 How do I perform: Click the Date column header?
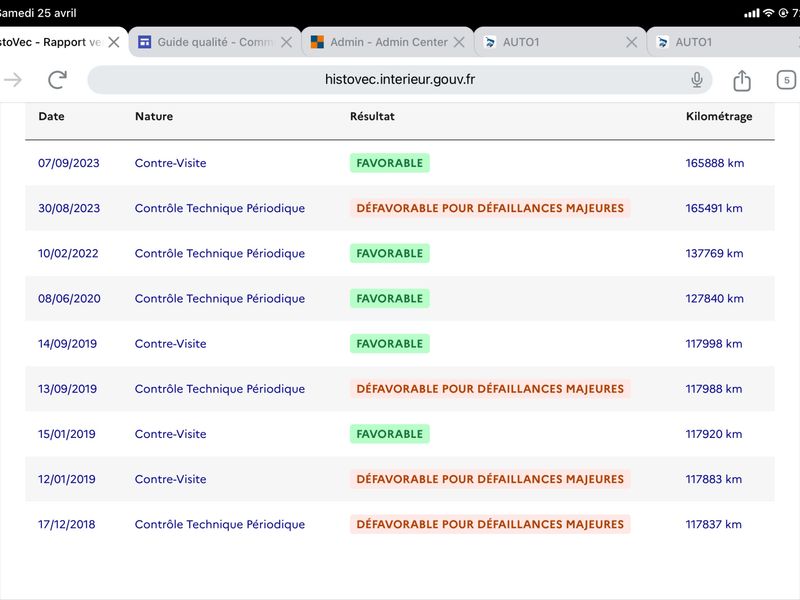[x=52, y=116]
